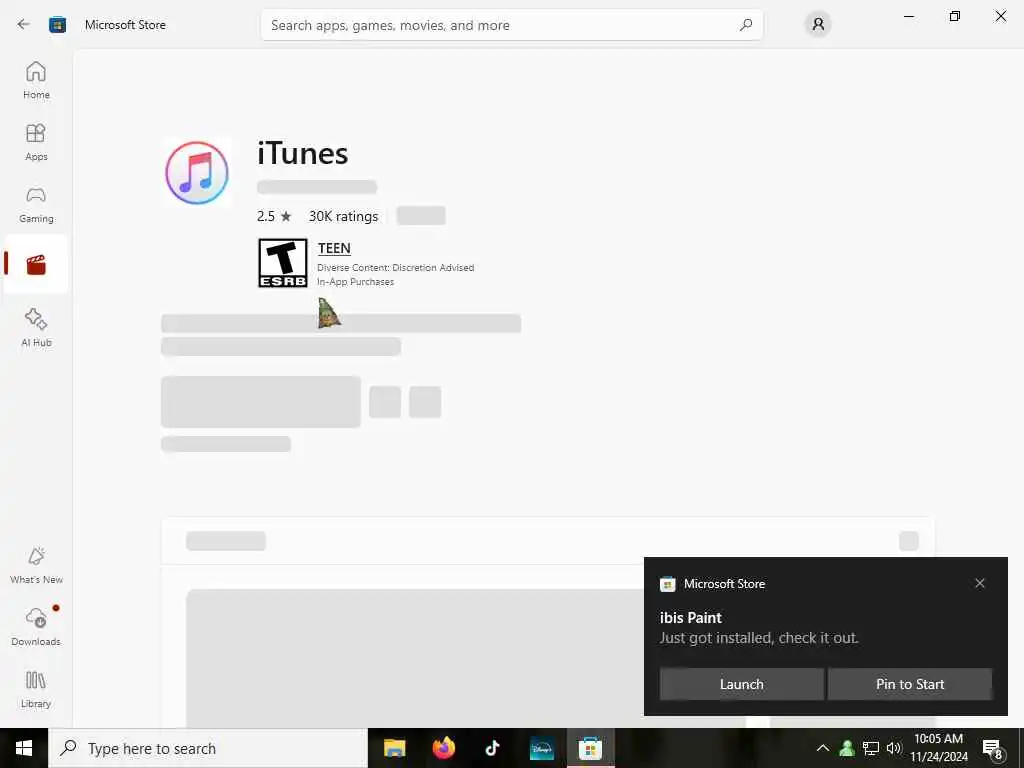Image resolution: width=1024 pixels, height=768 pixels.
Task: Focus the Search apps, games, movies field
Action: pos(511,25)
